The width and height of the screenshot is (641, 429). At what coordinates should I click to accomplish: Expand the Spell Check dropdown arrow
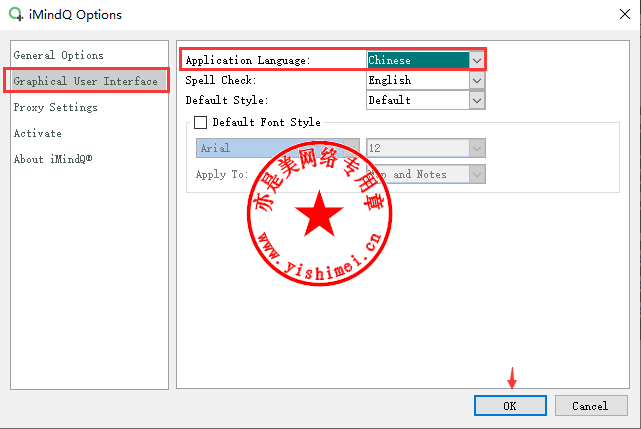click(x=477, y=81)
